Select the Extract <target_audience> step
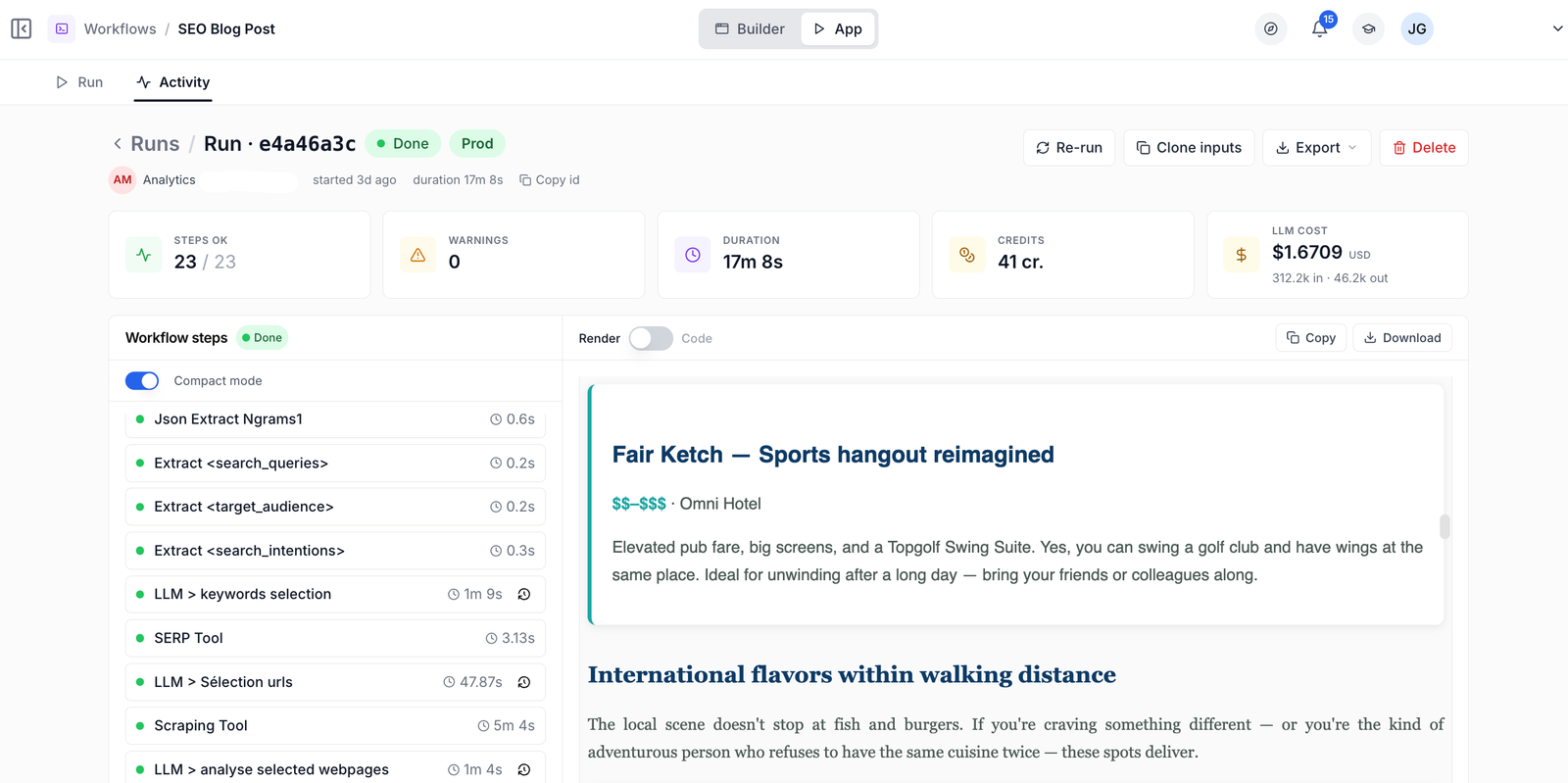The height and width of the screenshot is (783, 1568). click(335, 507)
